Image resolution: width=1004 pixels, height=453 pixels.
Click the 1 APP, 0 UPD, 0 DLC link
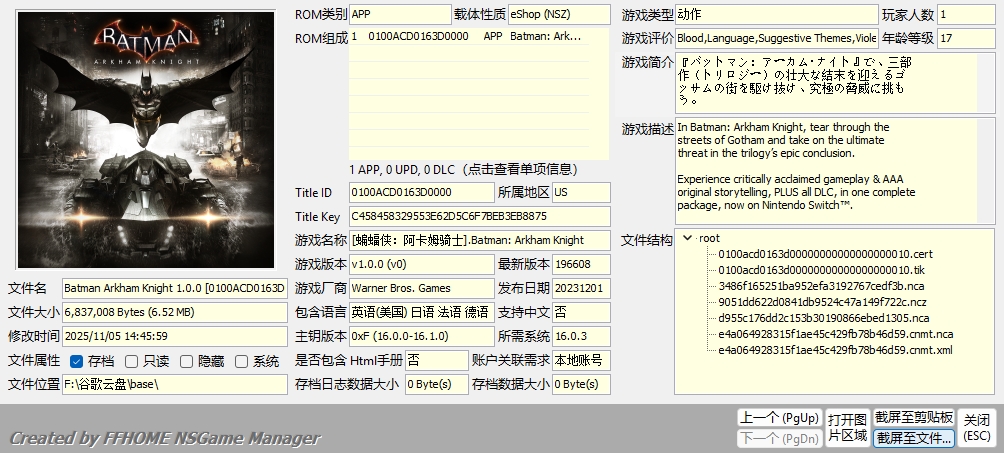tap(464, 170)
